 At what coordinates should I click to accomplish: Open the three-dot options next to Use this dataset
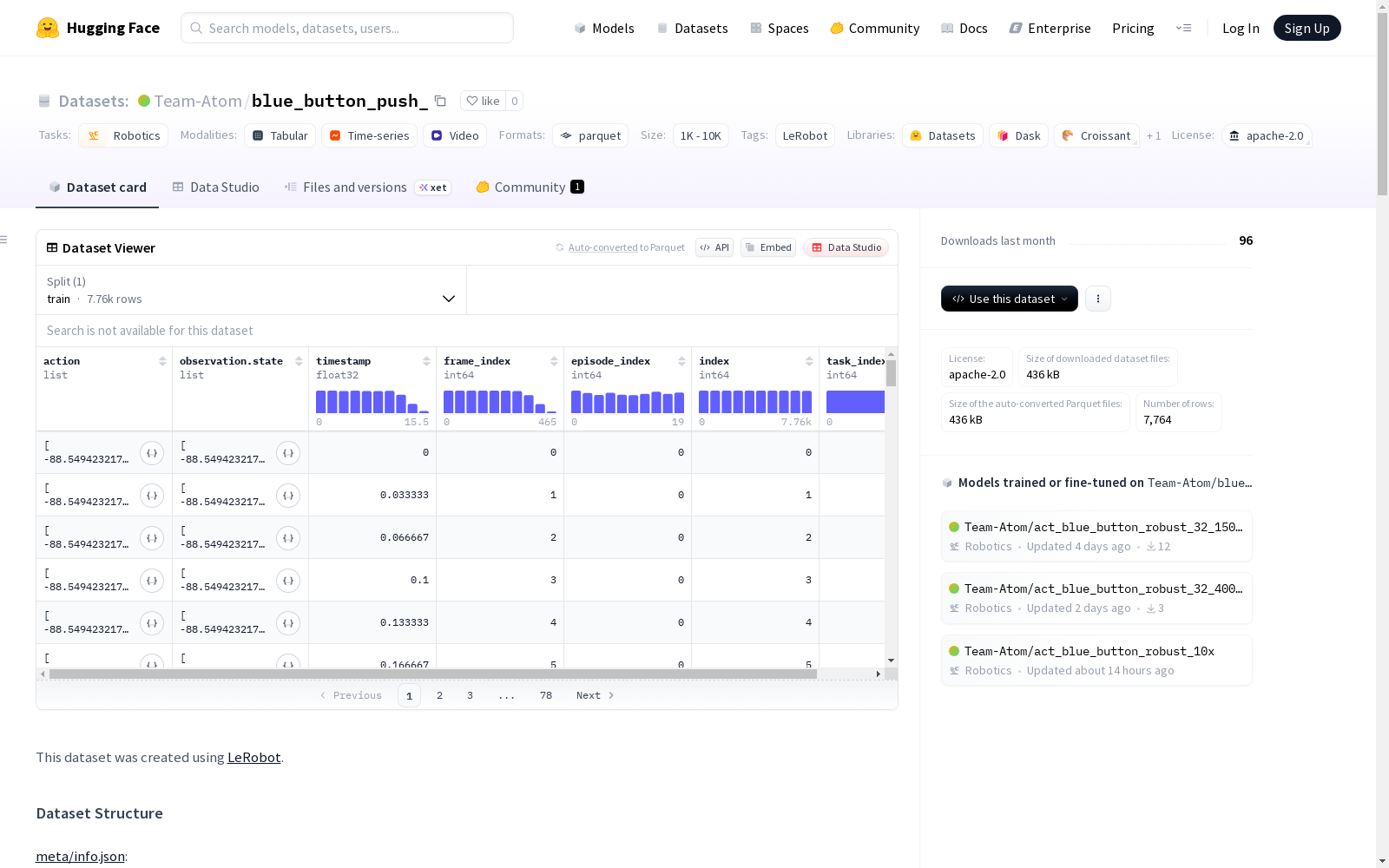coord(1098,299)
